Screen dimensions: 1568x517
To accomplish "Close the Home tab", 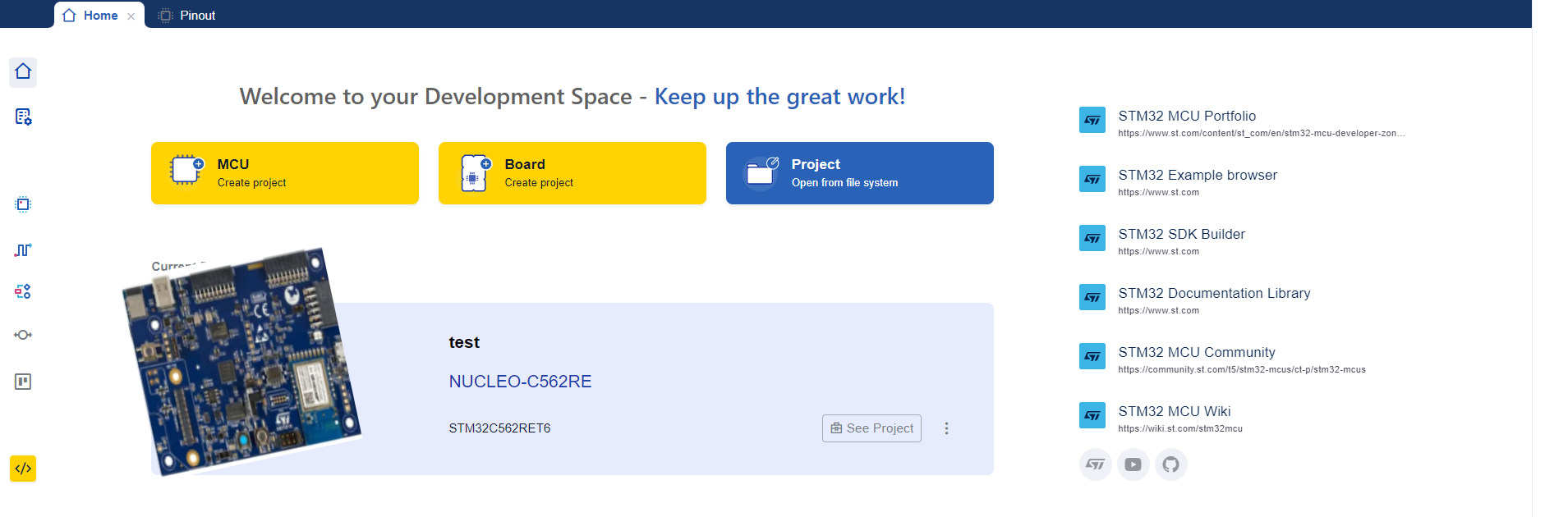I will coord(131,16).
